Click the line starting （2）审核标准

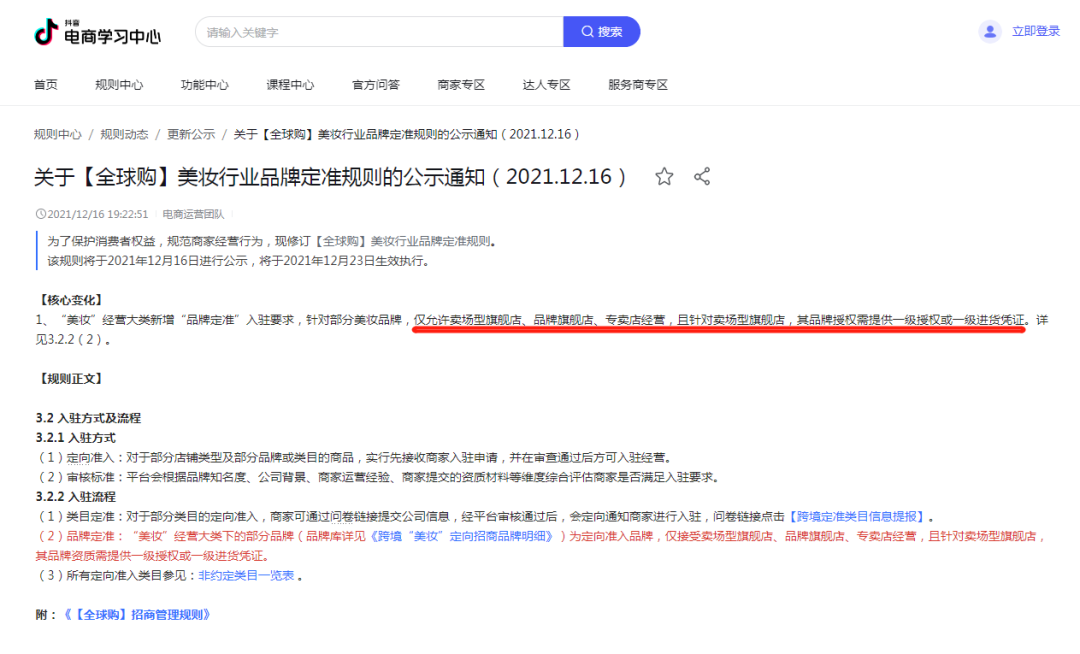coord(378,477)
